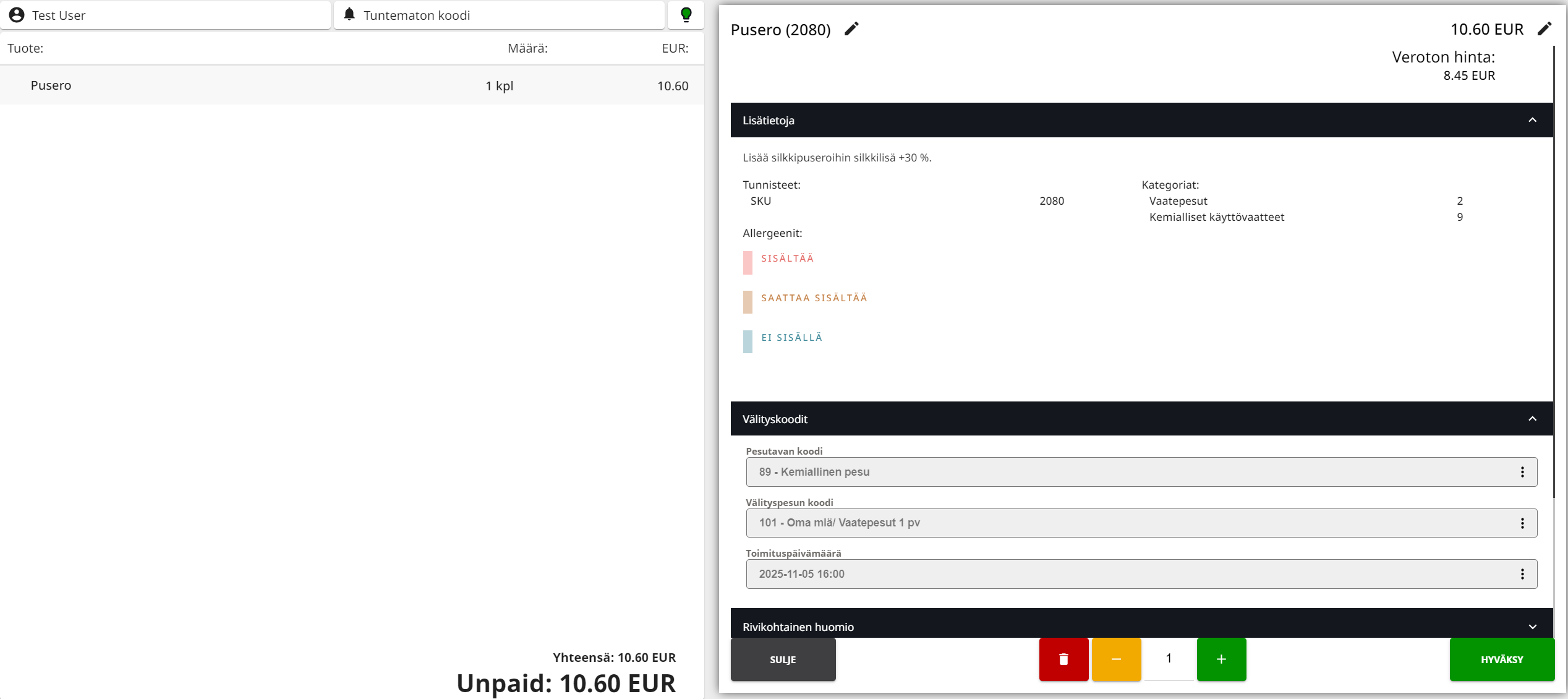This screenshot has width=1568, height=699.
Task: Open options for Pesutavan koodi field
Action: 1522,472
